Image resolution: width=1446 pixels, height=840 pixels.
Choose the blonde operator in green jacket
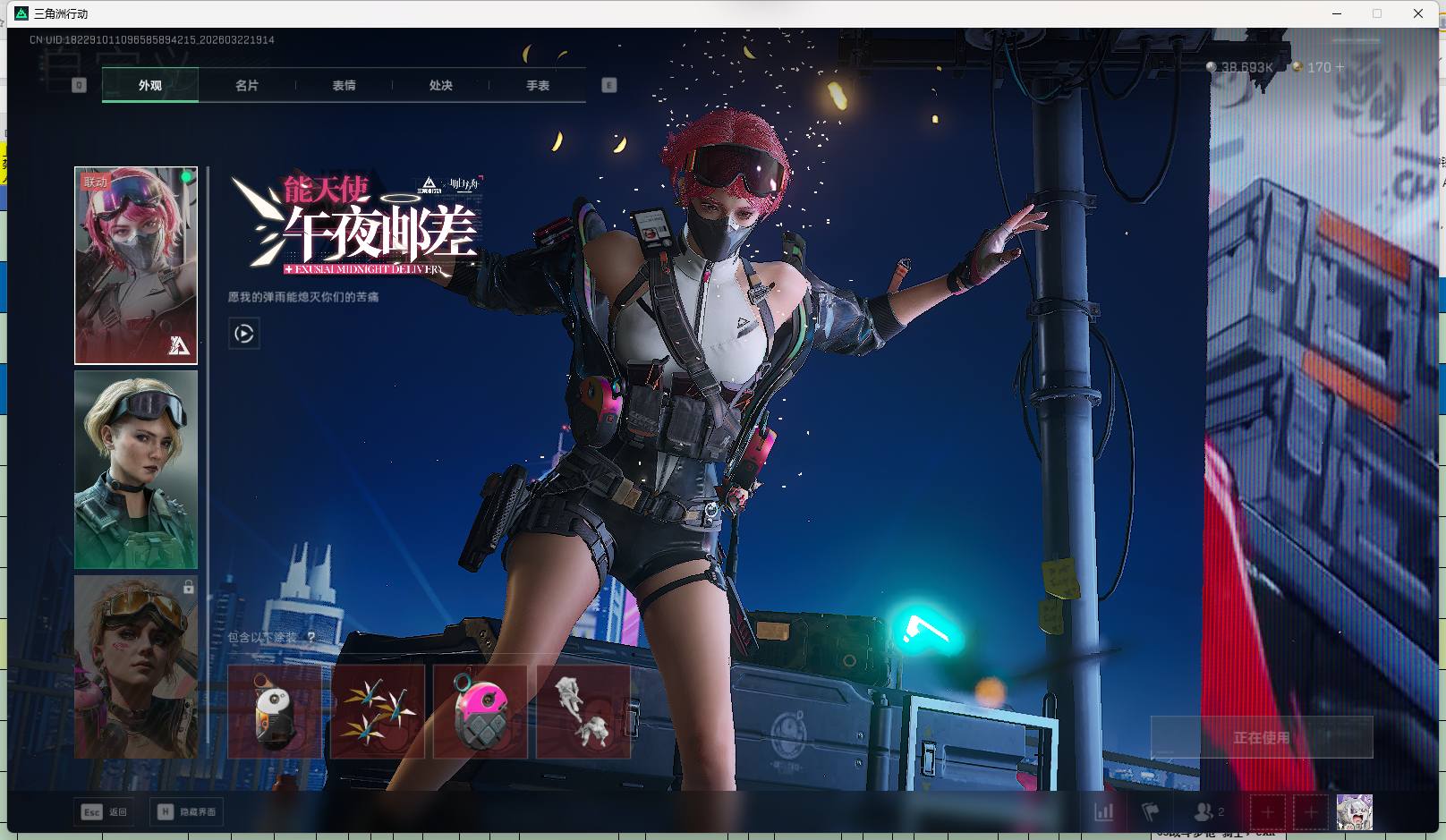coord(136,470)
